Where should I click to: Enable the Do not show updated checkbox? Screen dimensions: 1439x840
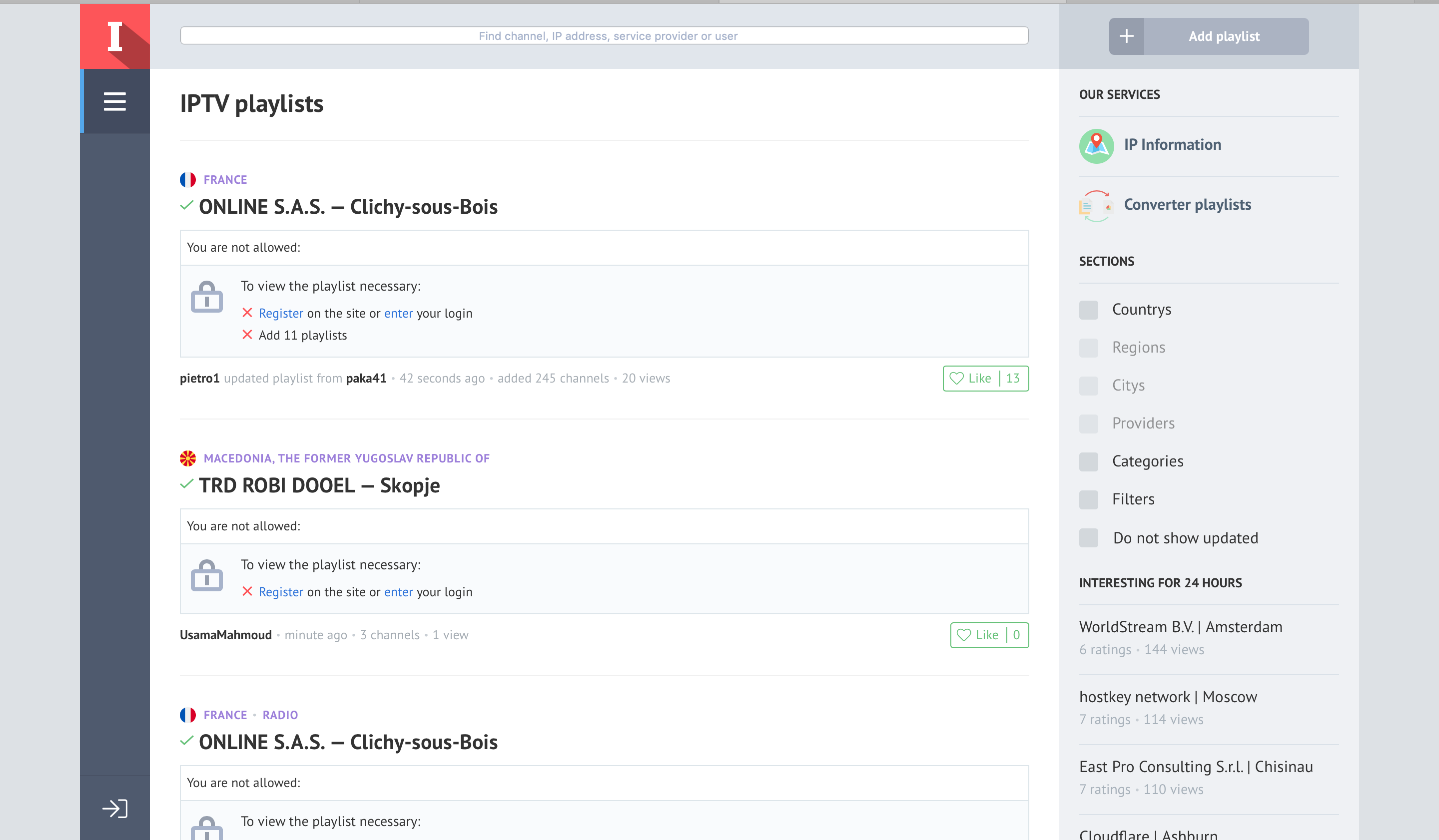(x=1088, y=537)
